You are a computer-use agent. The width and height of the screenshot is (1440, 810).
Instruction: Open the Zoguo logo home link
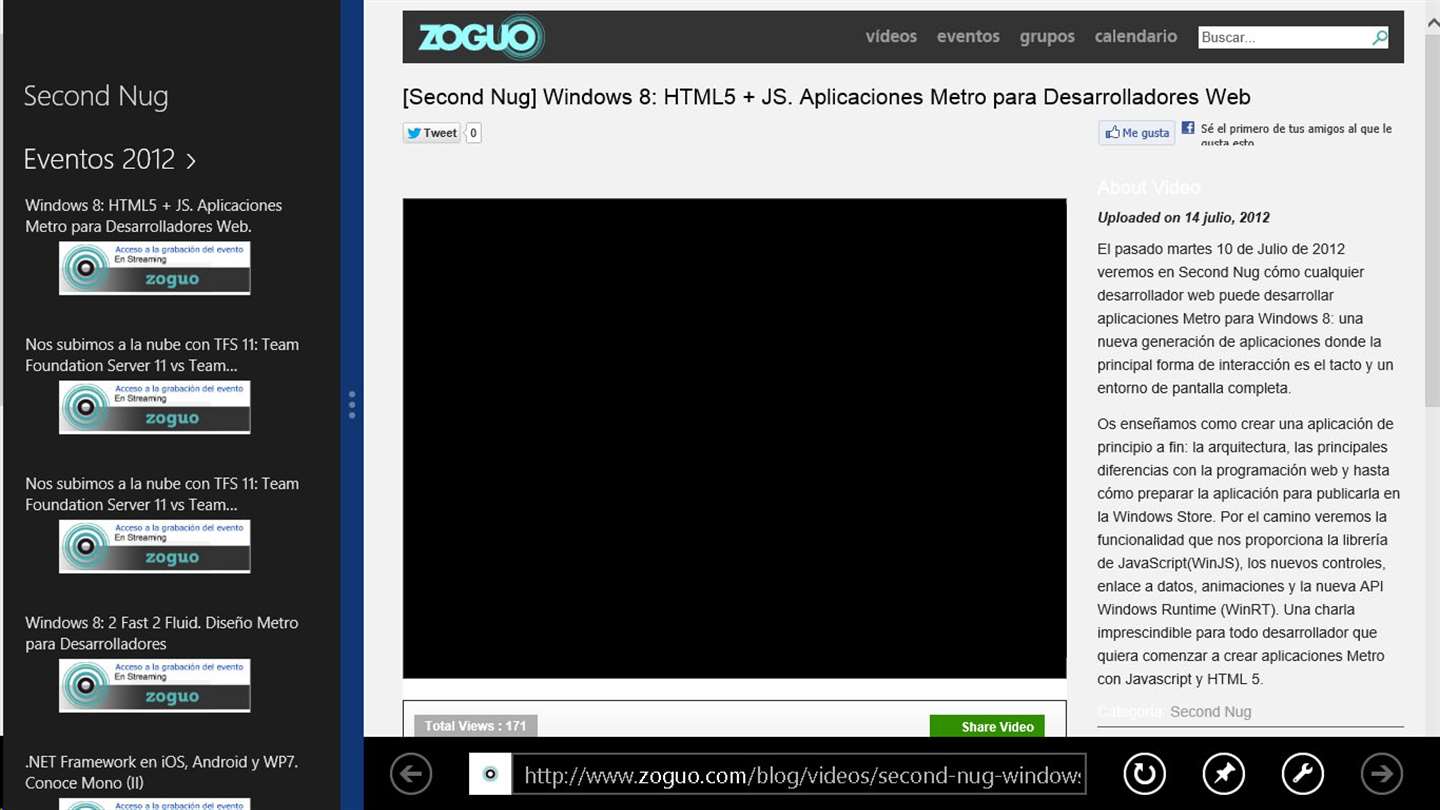coord(481,37)
